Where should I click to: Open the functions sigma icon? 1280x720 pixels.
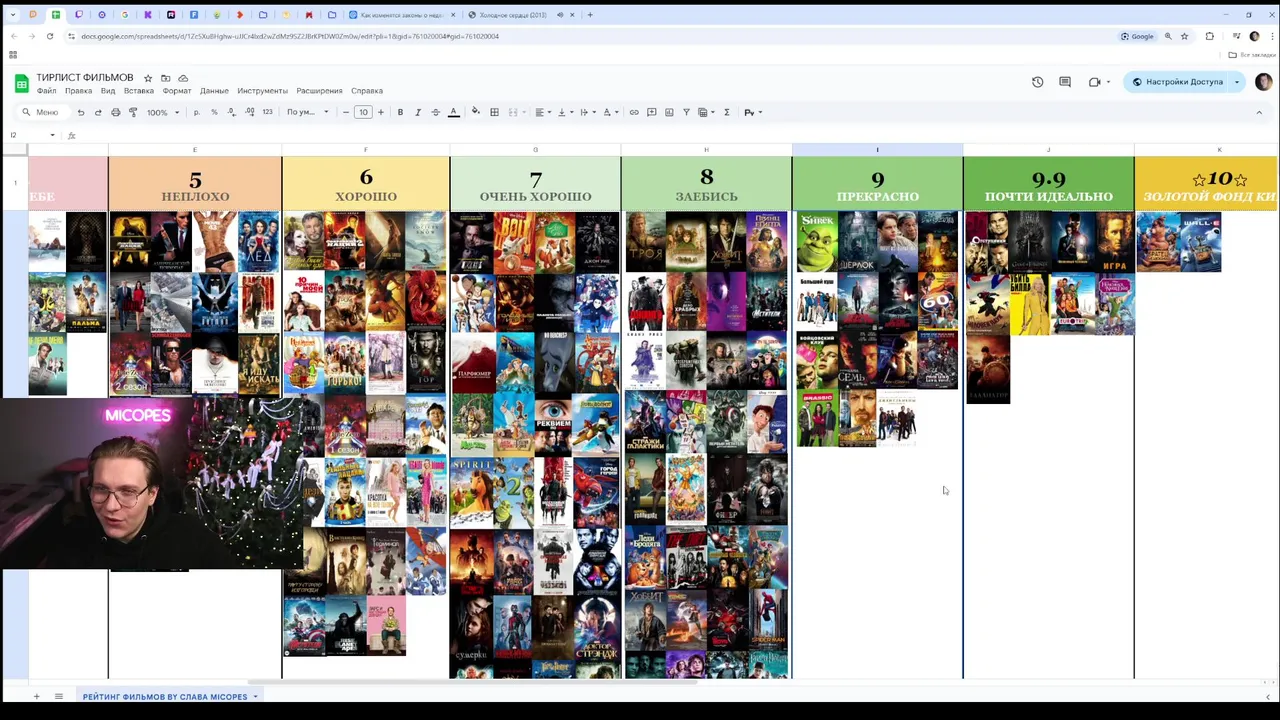(x=726, y=112)
